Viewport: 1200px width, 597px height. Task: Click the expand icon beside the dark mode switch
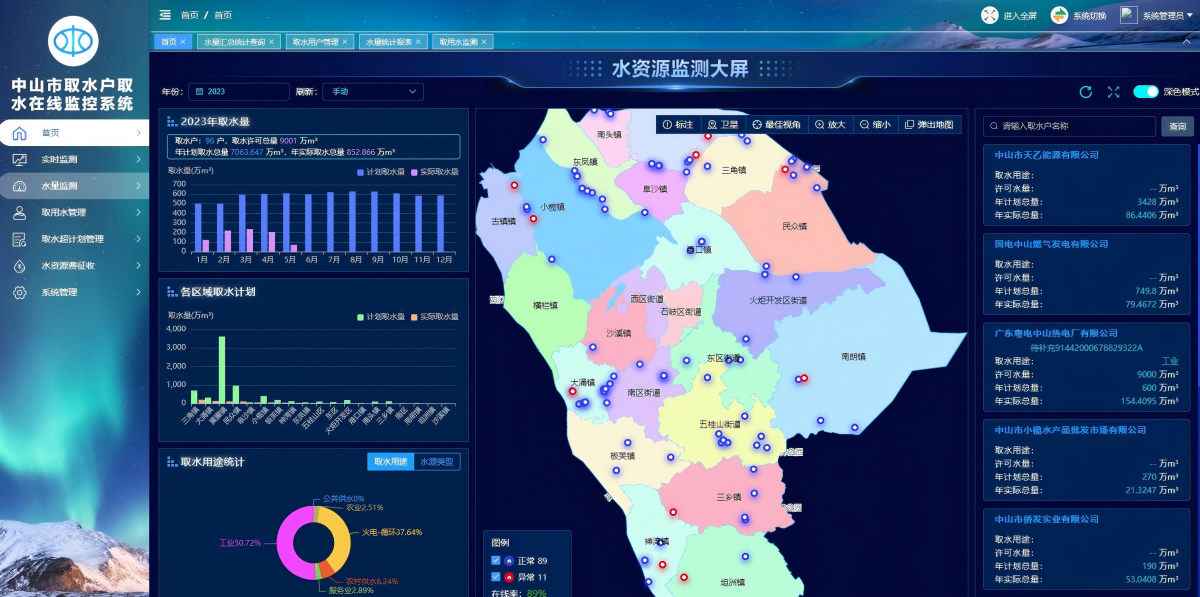[x=1113, y=92]
